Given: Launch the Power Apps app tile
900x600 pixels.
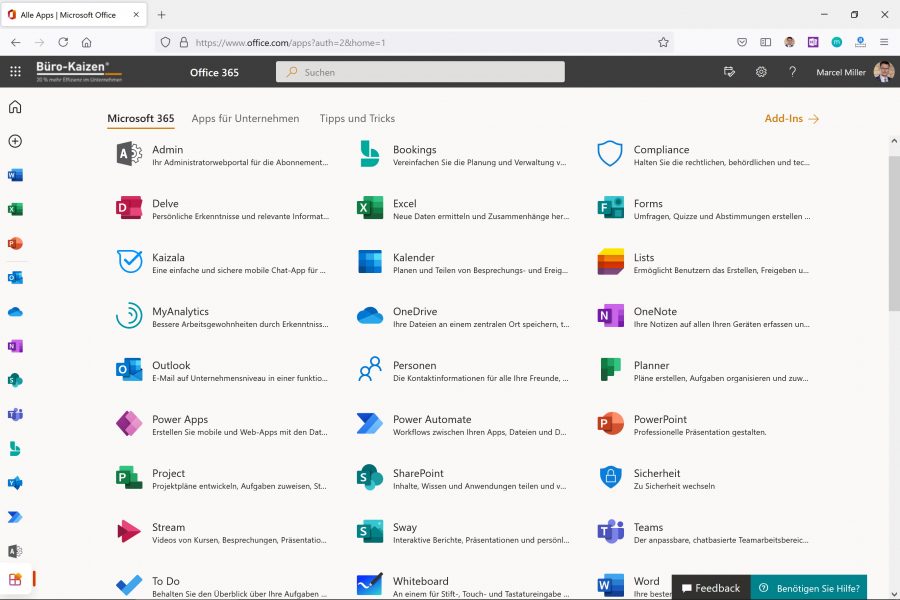Looking at the screenshot, I should coord(224,424).
